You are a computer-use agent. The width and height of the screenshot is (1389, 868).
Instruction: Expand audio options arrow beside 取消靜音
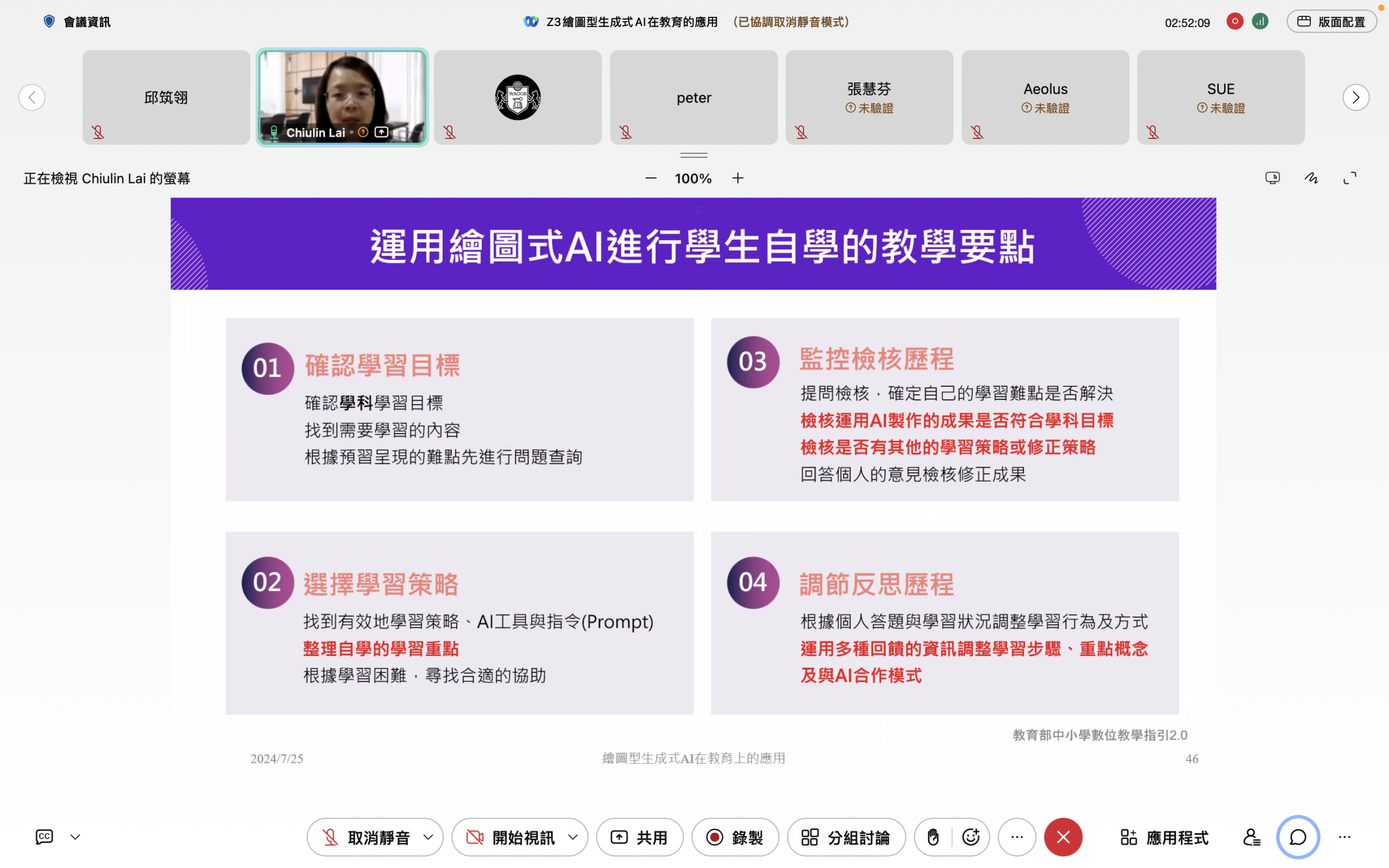[x=428, y=837]
